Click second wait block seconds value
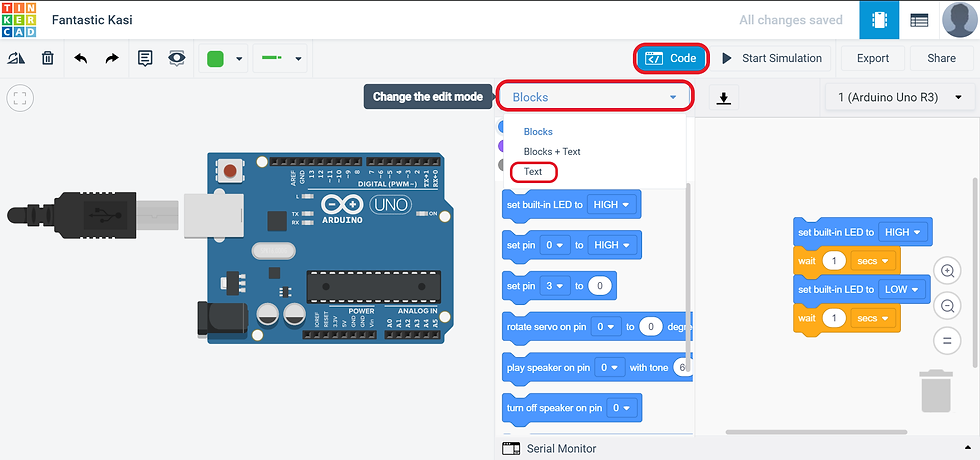980x460 pixels. coord(834,319)
